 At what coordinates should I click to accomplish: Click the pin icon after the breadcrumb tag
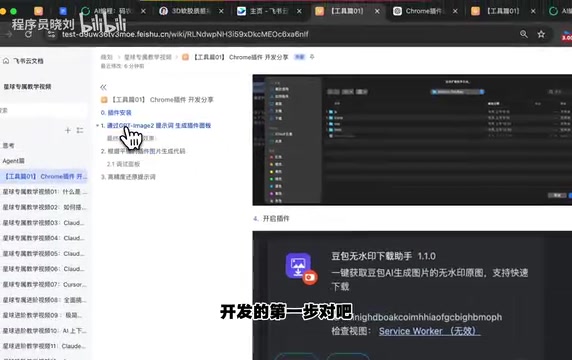pyautogui.click(x=312, y=57)
